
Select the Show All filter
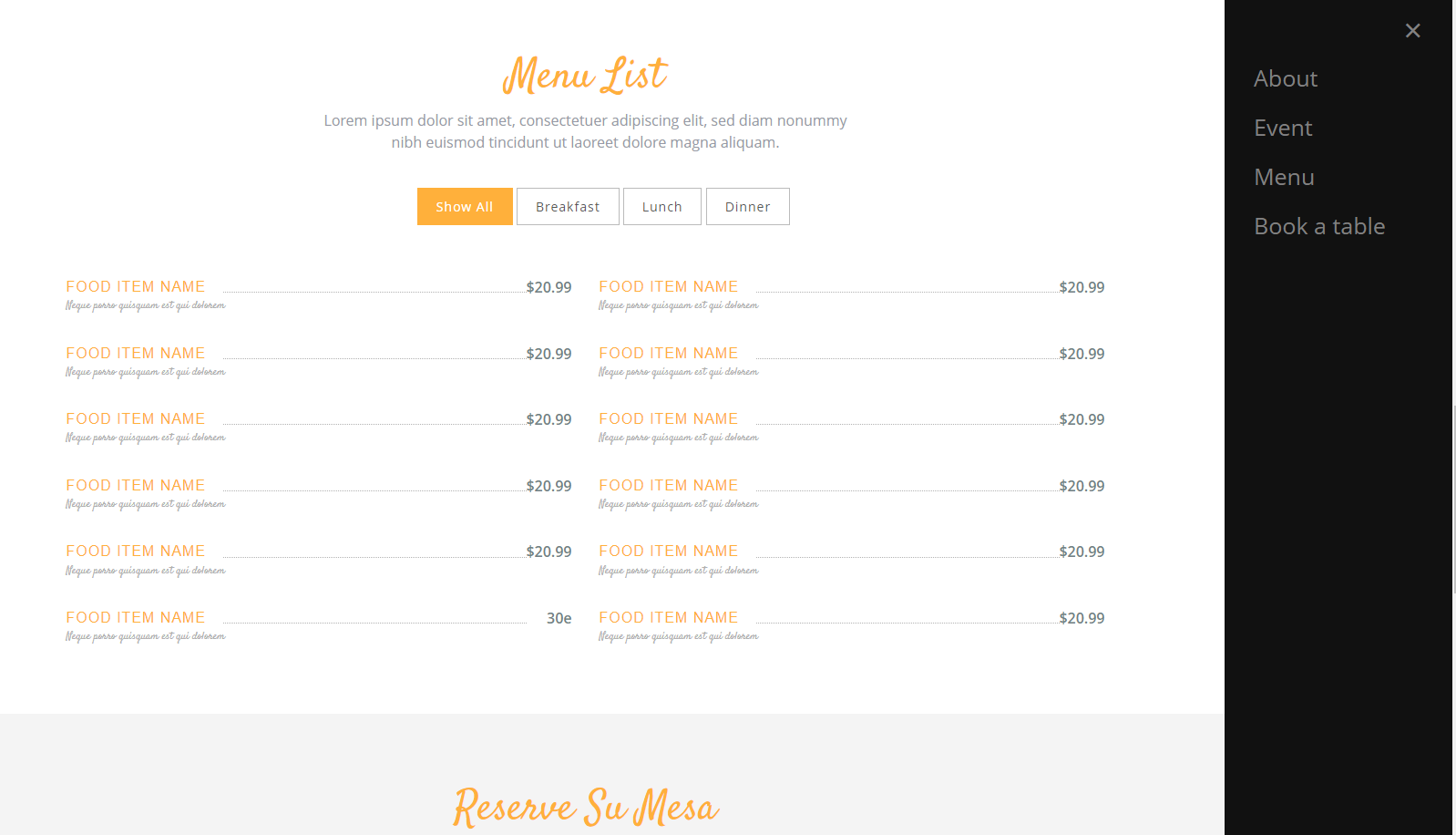(465, 207)
